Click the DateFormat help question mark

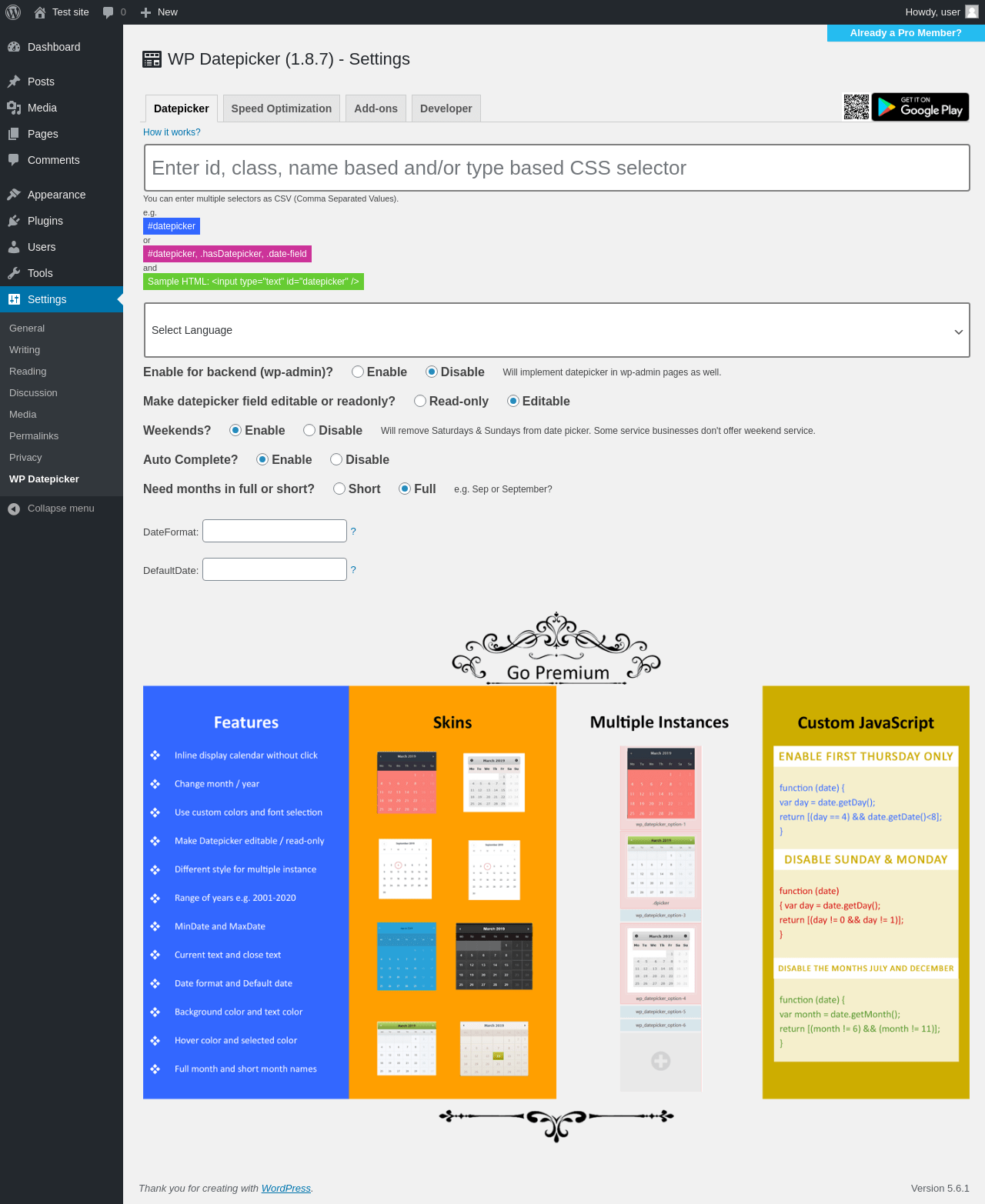(353, 532)
